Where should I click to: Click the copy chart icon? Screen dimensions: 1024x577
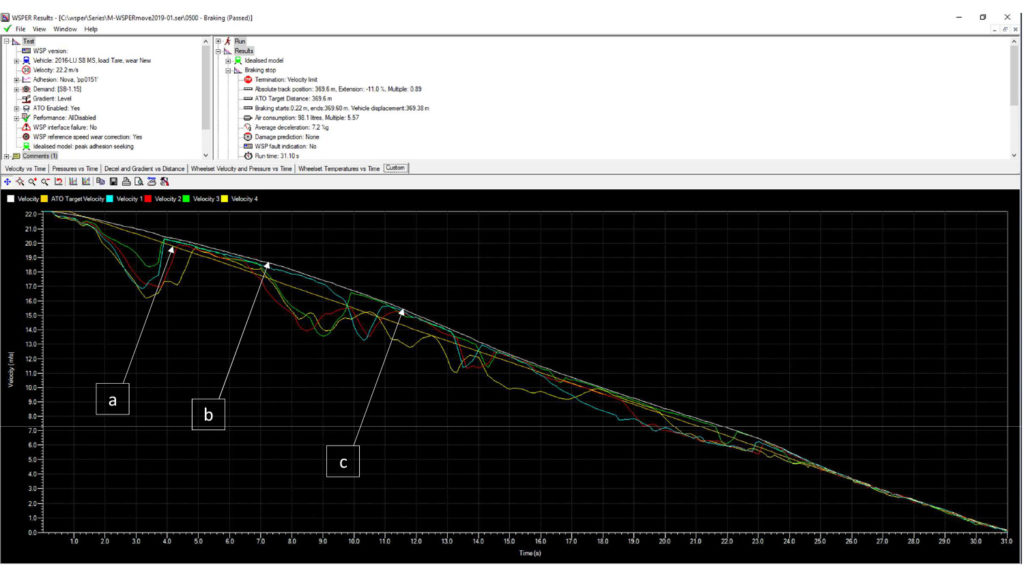pos(100,182)
